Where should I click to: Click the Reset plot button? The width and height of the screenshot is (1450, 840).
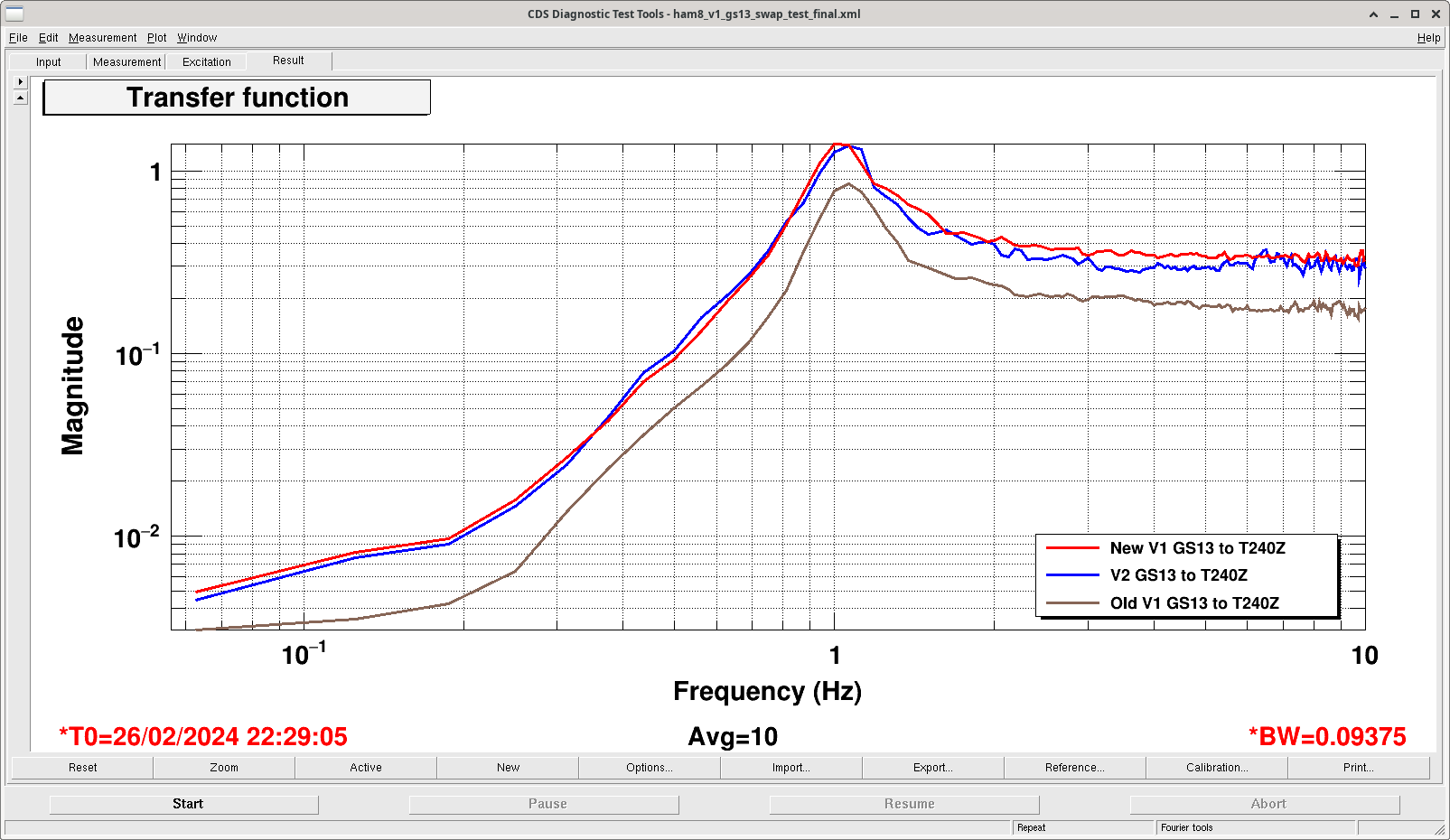click(82, 768)
